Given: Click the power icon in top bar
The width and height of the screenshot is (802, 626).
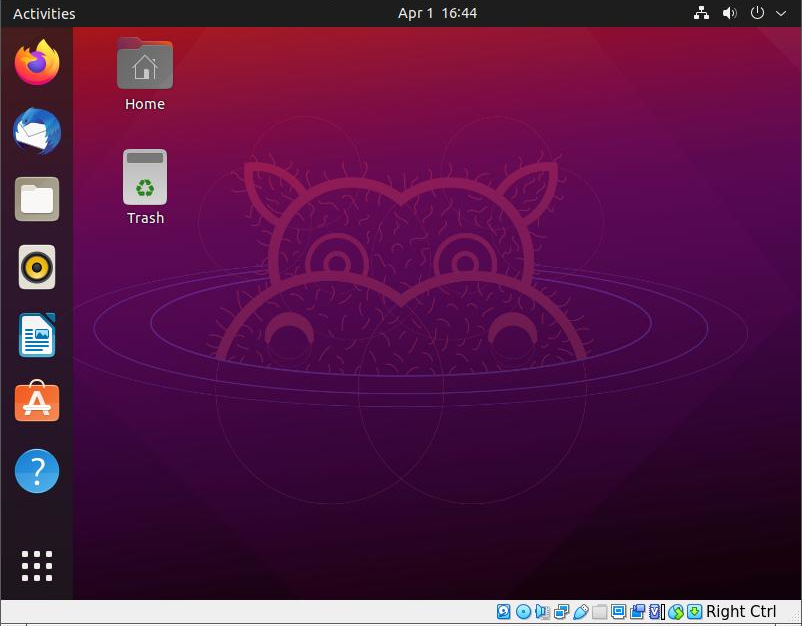Looking at the screenshot, I should point(757,13).
